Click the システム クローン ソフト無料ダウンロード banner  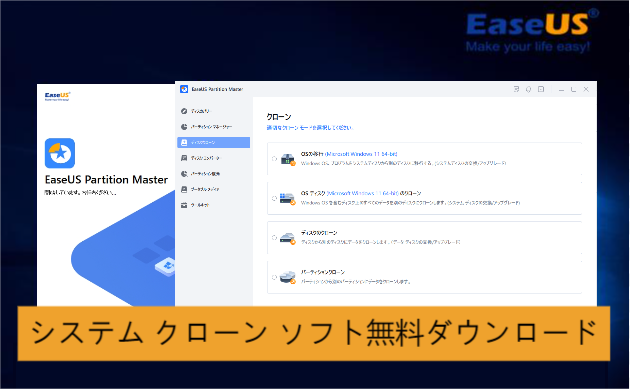pos(314,333)
